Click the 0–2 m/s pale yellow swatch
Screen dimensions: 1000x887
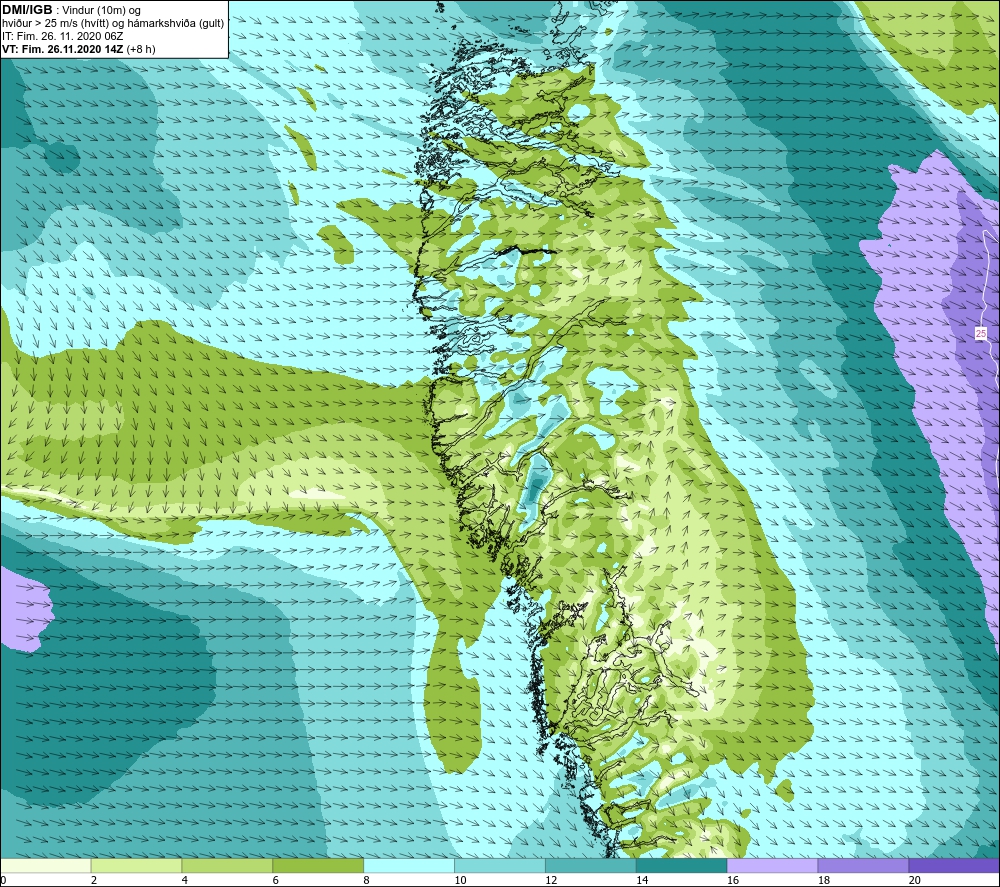click(x=46, y=865)
